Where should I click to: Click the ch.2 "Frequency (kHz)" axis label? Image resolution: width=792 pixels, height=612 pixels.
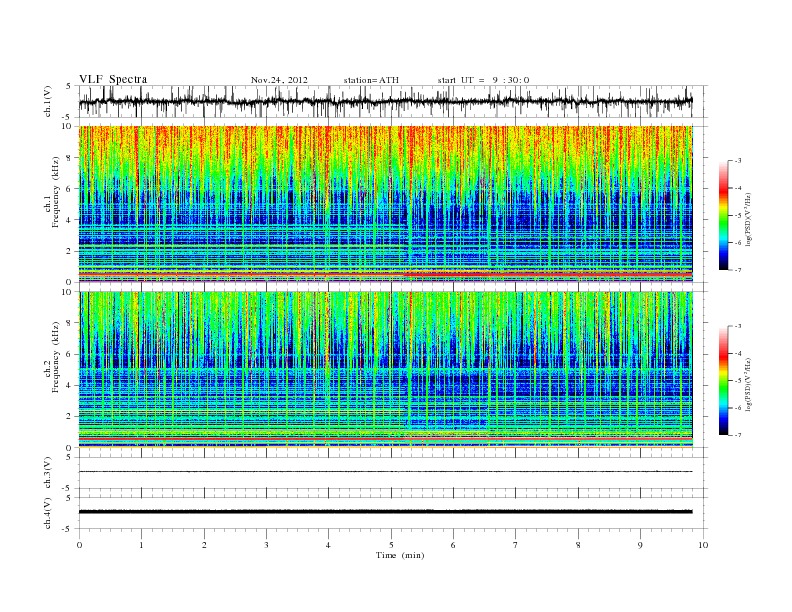[56, 356]
